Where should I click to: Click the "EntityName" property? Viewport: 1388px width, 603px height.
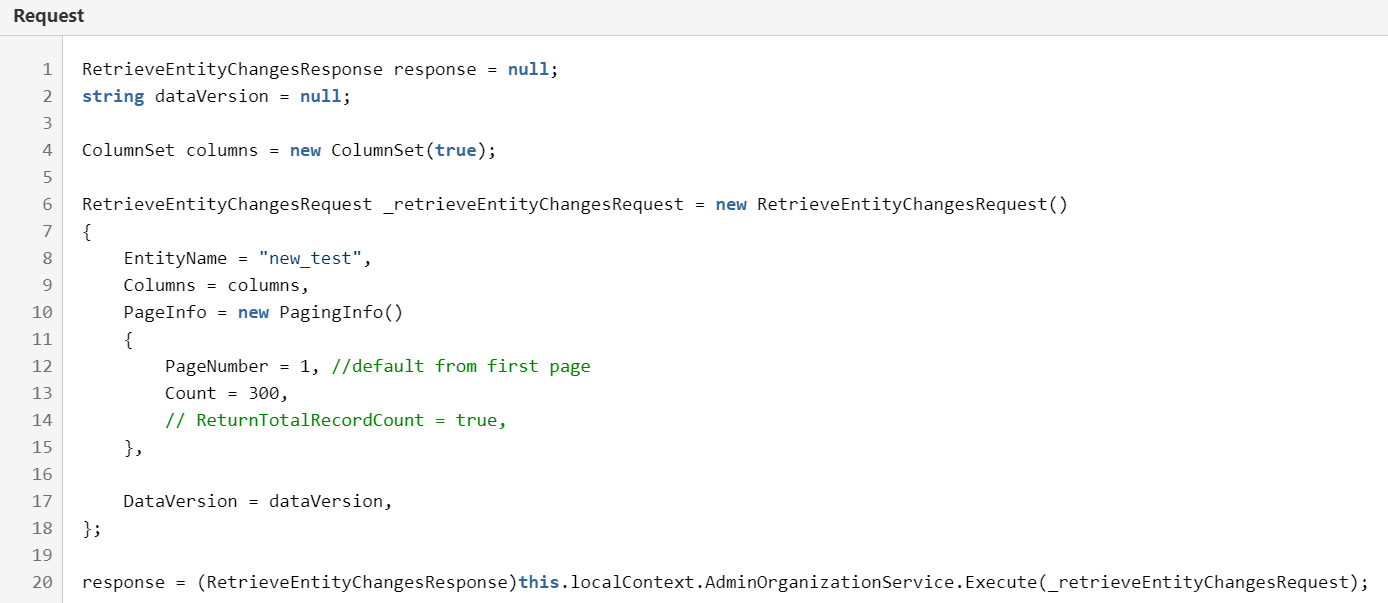(x=176, y=259)
